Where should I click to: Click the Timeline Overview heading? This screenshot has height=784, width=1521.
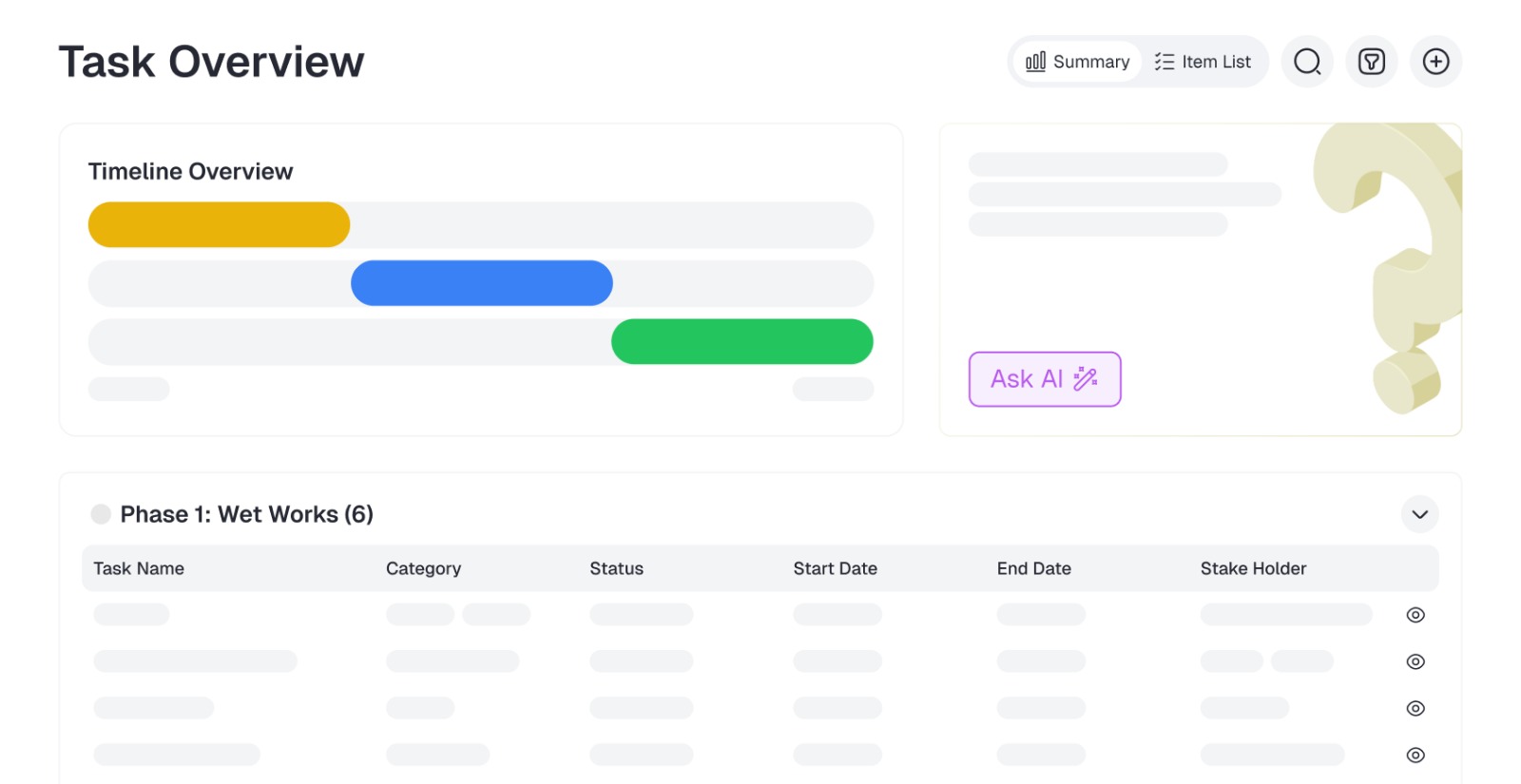pyautogui.click(x=191, y=171)
